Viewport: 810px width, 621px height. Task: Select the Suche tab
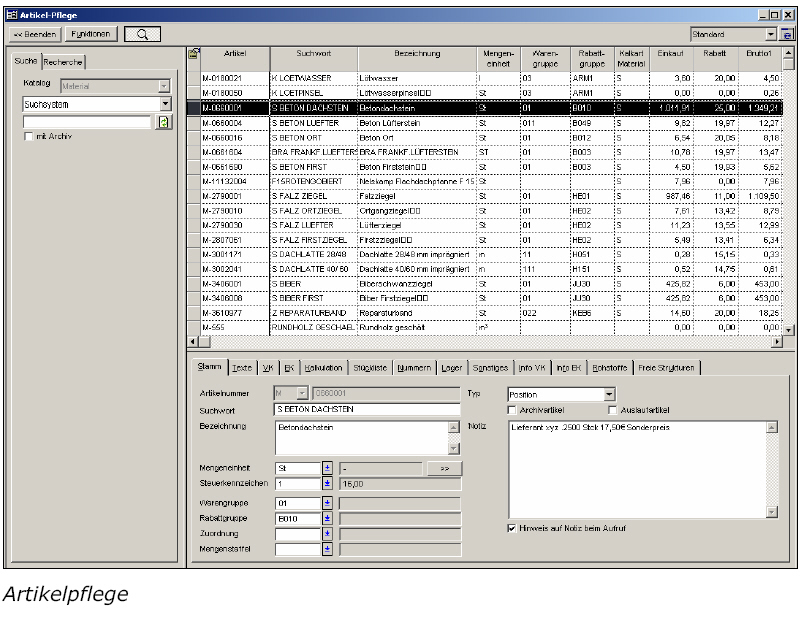[26, 61]
